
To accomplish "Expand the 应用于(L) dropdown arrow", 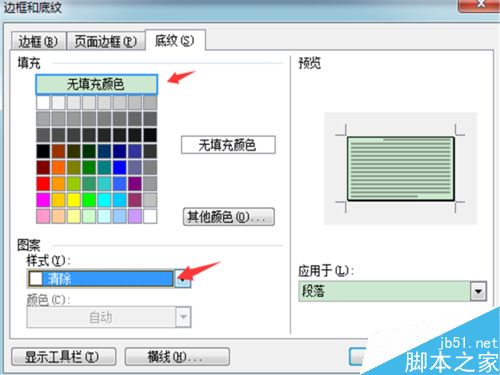I will (x=478, y=291).
